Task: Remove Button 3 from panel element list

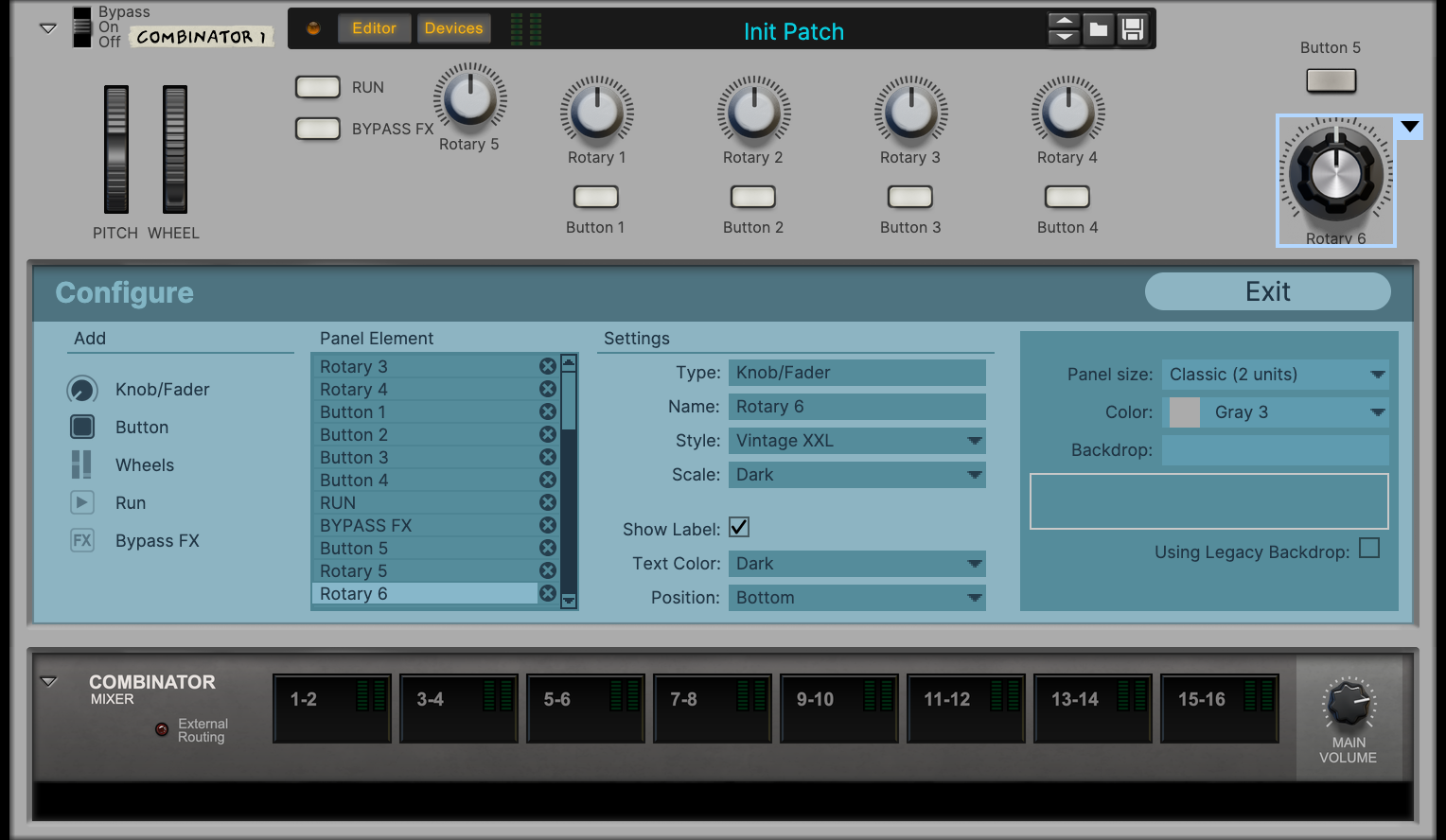Action: [x=547, y=457]
